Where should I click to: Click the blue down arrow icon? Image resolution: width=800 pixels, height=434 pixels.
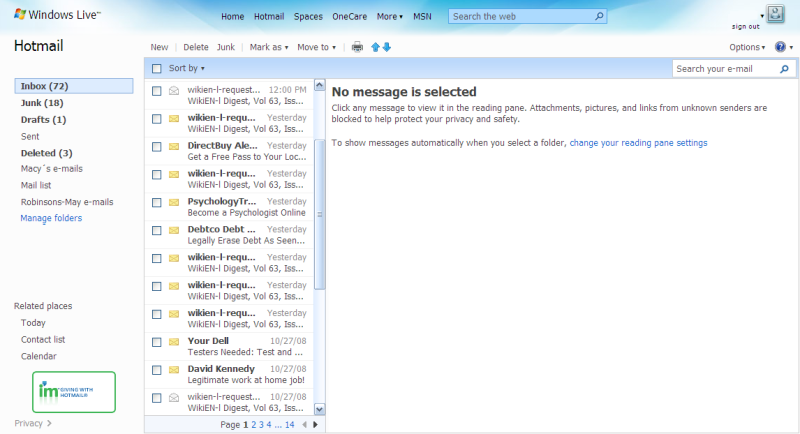(387, 47)
